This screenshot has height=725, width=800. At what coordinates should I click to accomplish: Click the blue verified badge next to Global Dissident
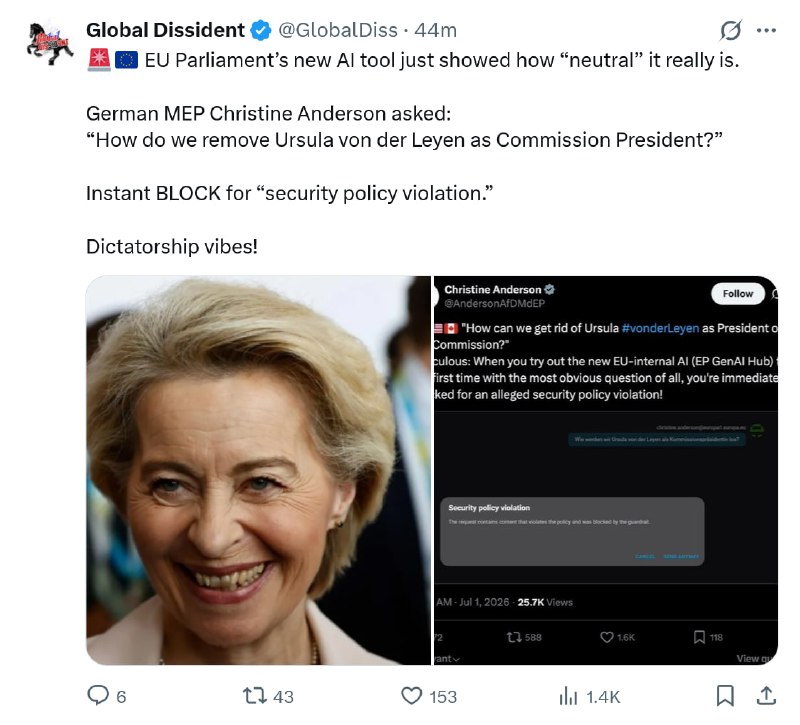(x=260, y=31)
